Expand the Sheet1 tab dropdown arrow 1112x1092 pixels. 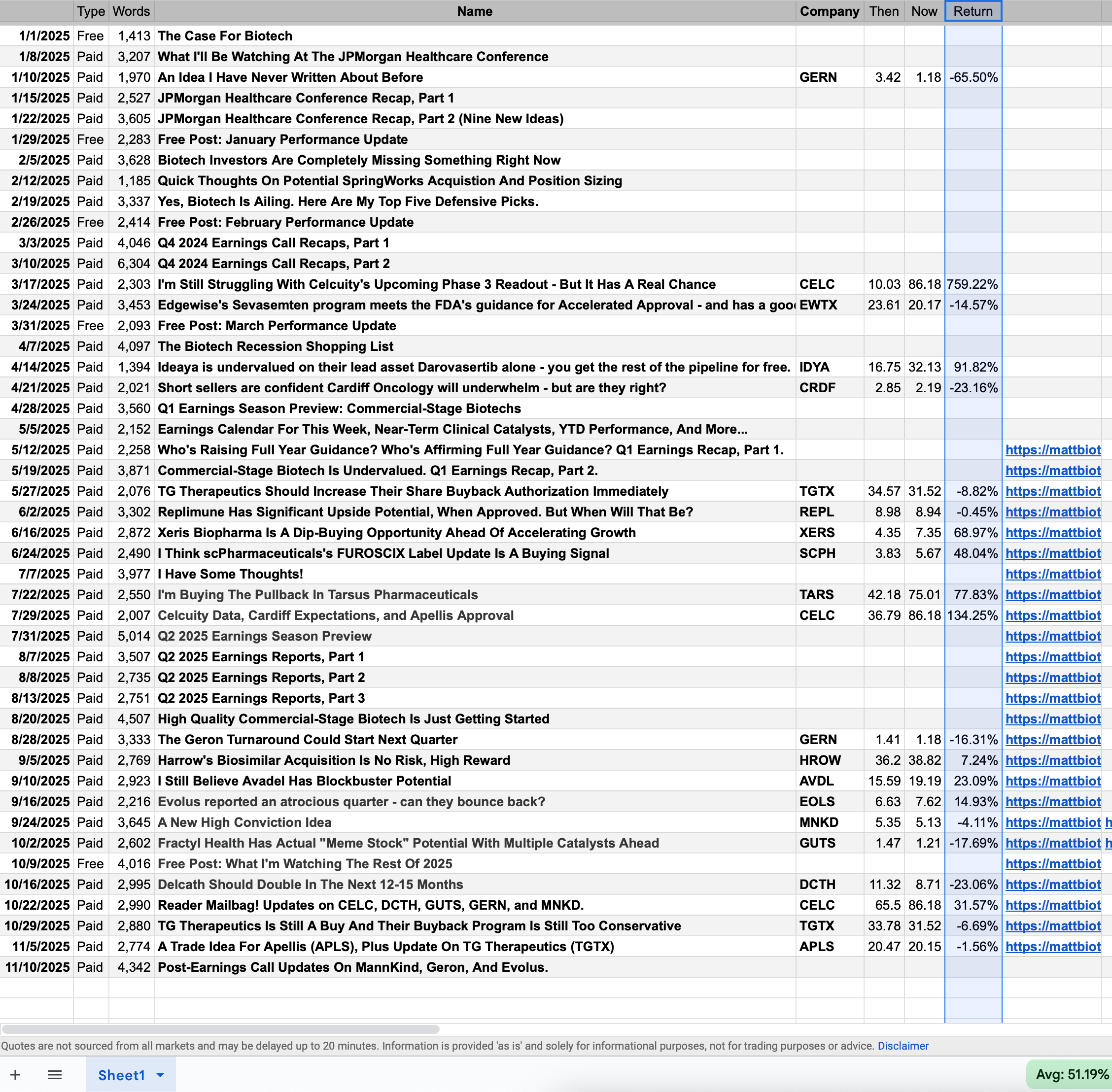(x=161, y=1075)
